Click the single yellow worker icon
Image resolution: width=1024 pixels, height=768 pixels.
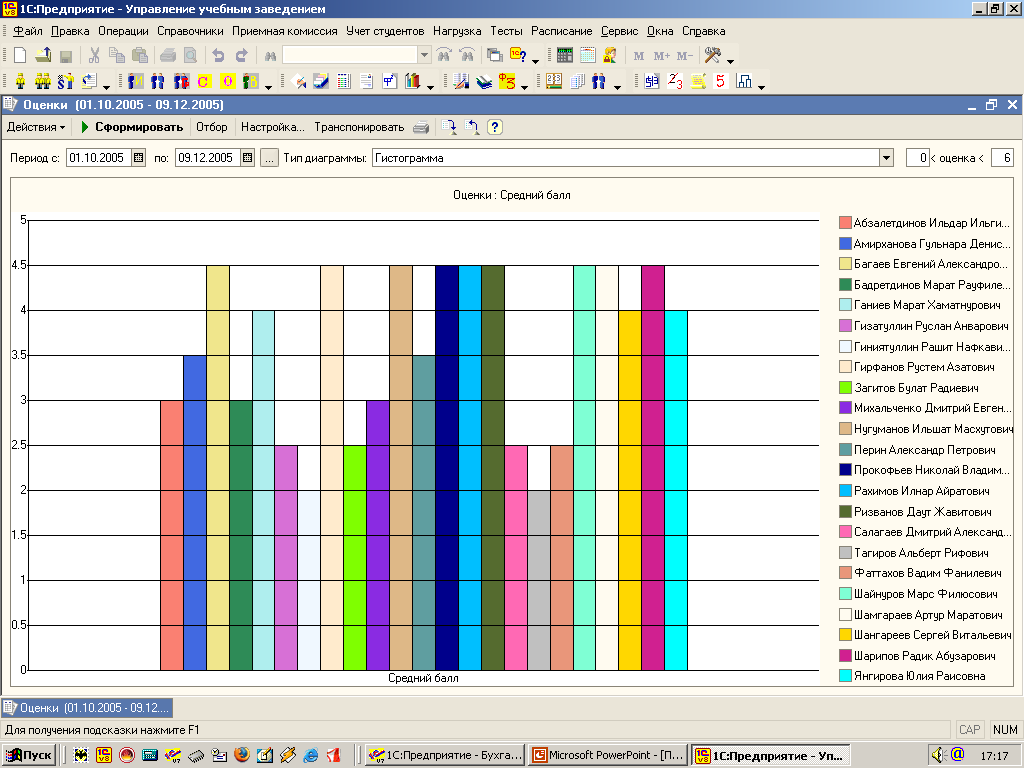pyautogui.click(x=20, y=82)
